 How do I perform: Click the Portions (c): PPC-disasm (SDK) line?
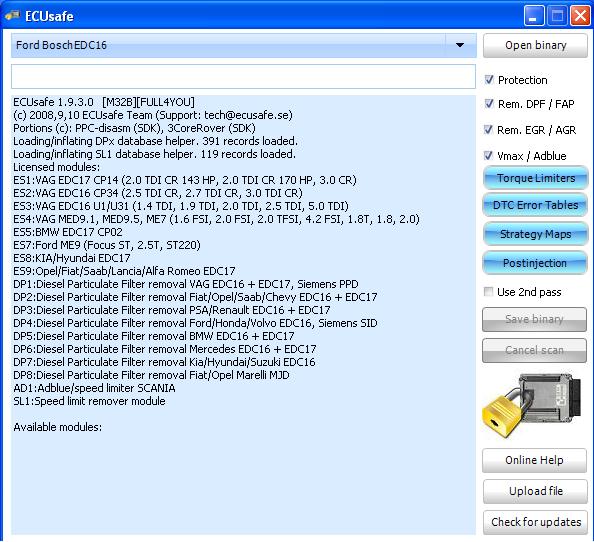coord(134,128)
